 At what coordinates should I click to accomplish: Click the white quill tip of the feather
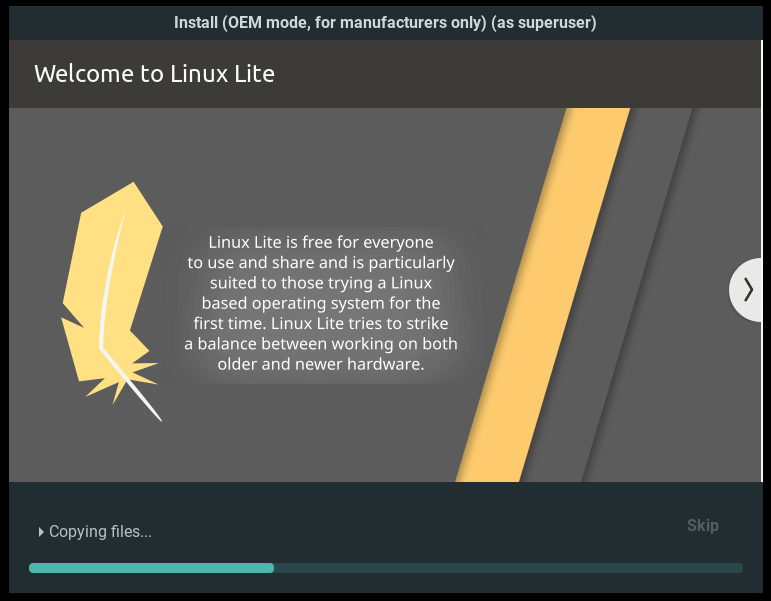click(153, 411)
